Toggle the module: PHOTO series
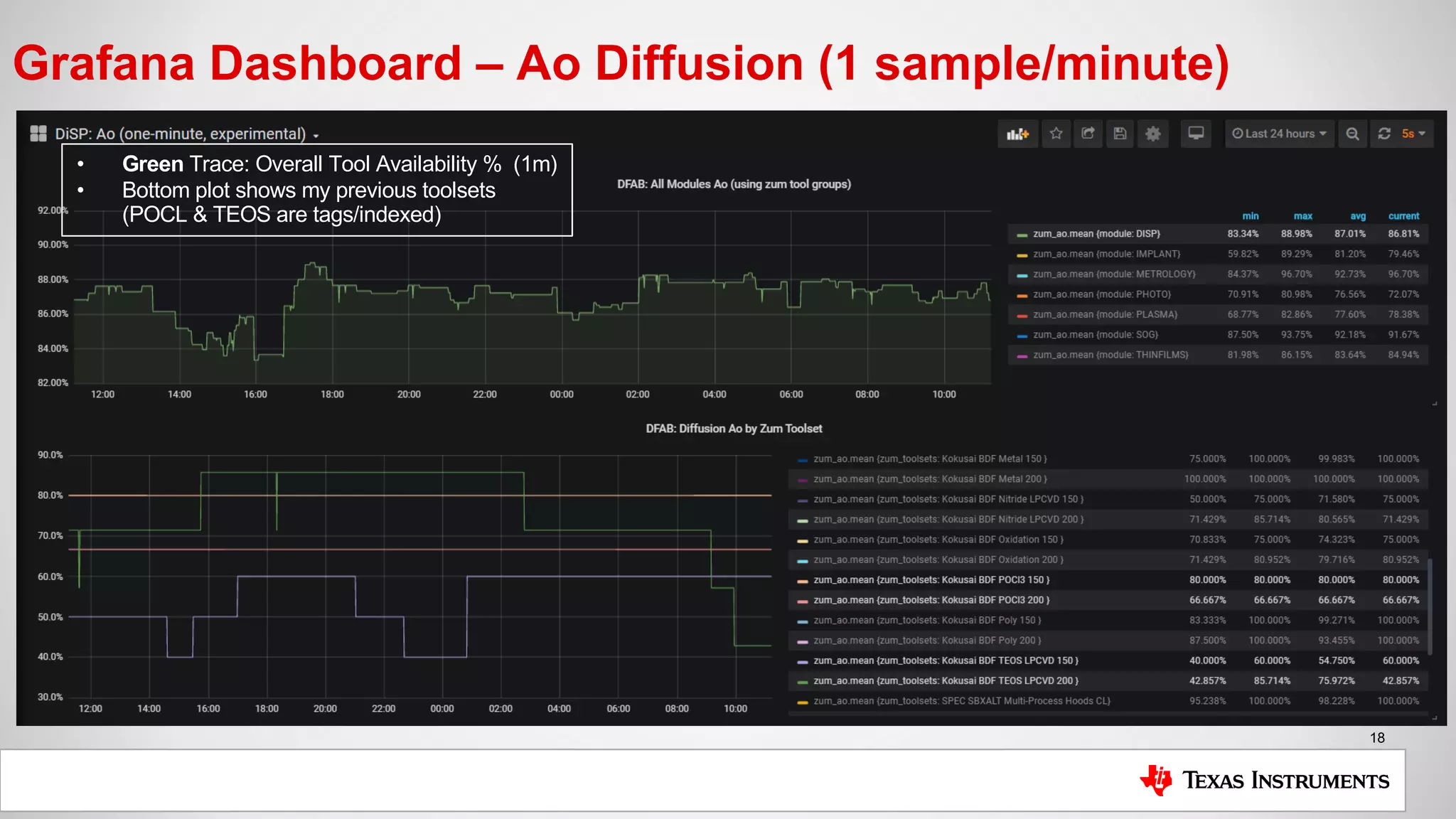The height and width of the screenshot is (819, 1456). (1101, 294)
